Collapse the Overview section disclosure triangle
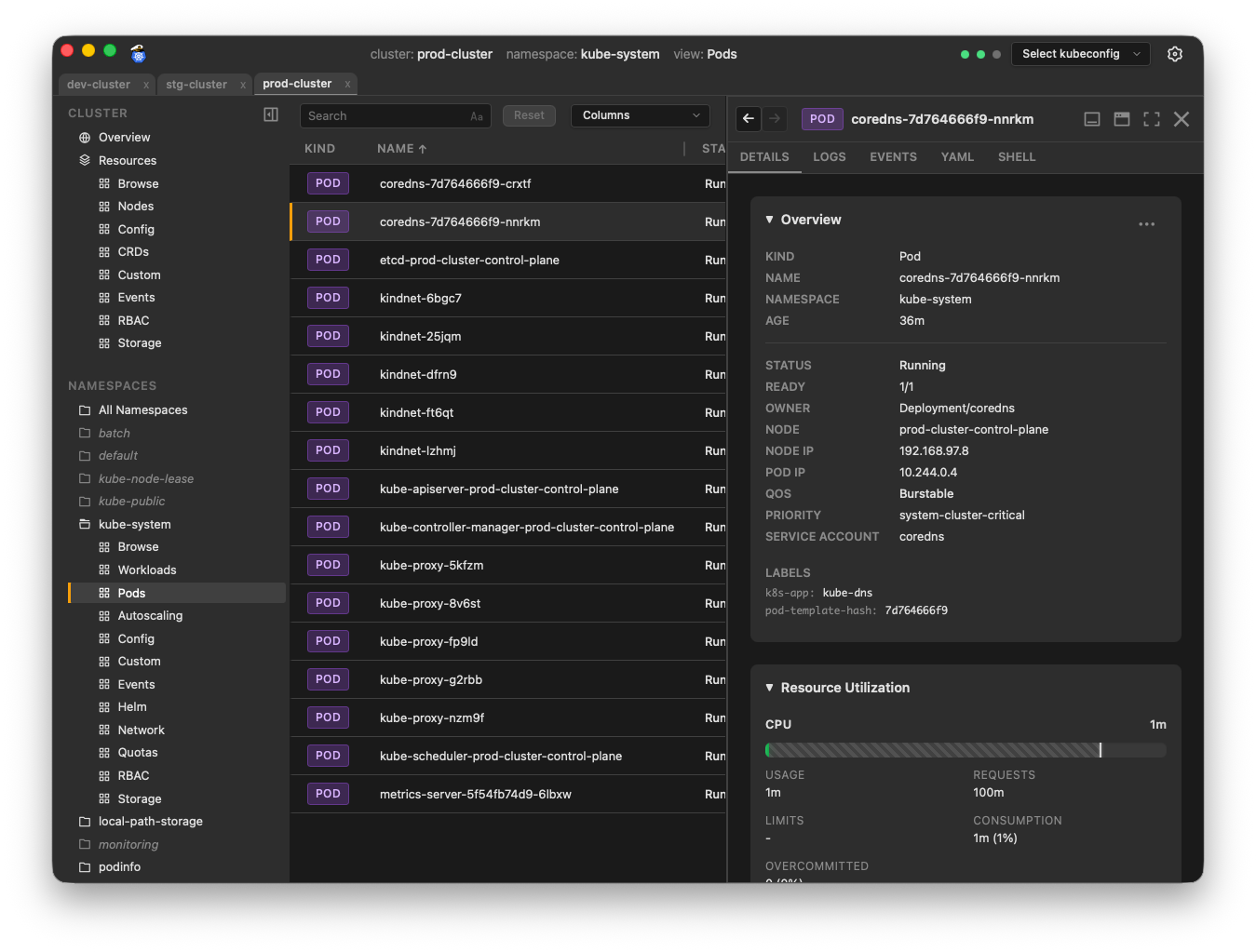 (x=769, y=220)
